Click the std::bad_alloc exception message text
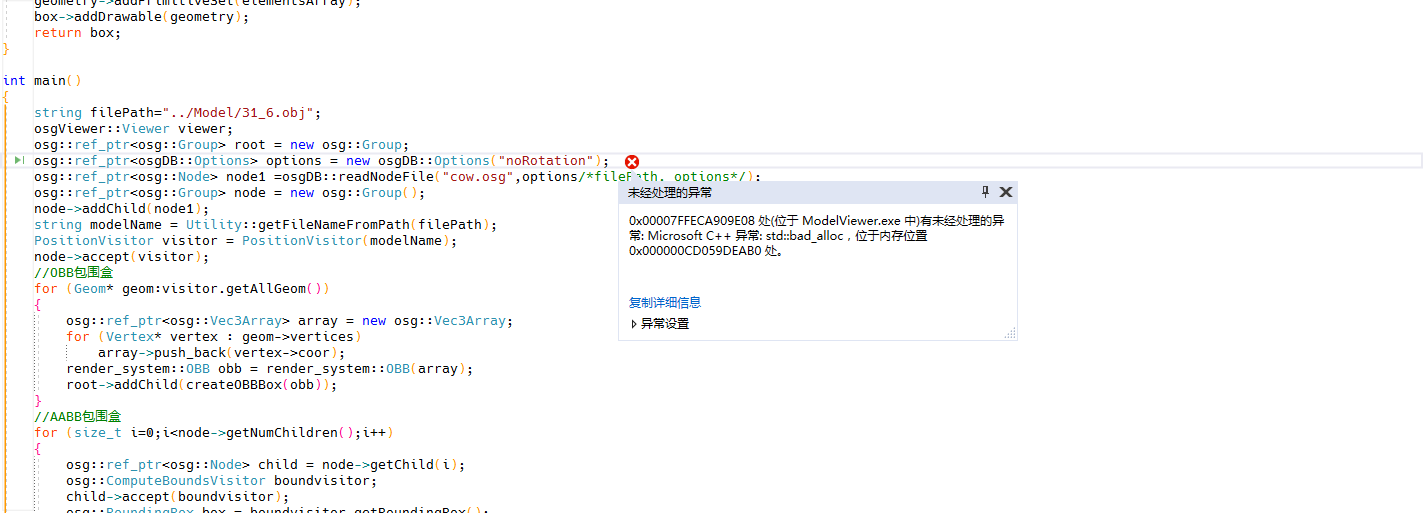Image resolution: width=1423 pixels, height=513 pixels. pyautogui.click(x=815, y=236)
